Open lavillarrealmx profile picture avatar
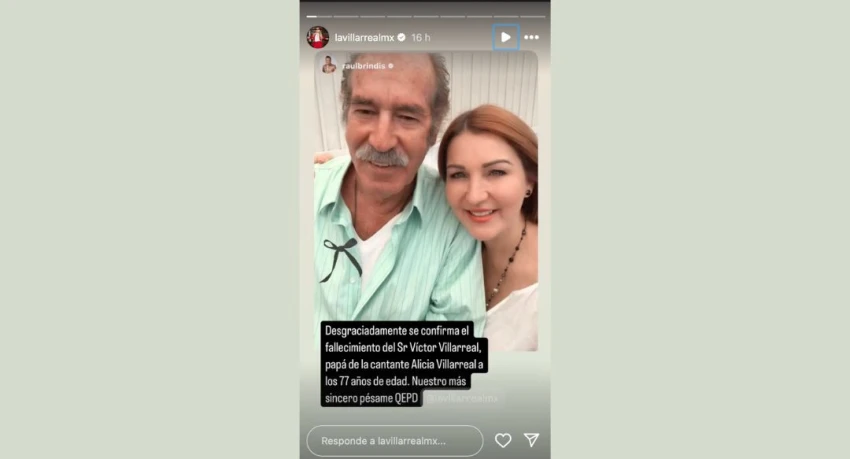The height and width of the screenshot is (459, 850). click(318, 37)
